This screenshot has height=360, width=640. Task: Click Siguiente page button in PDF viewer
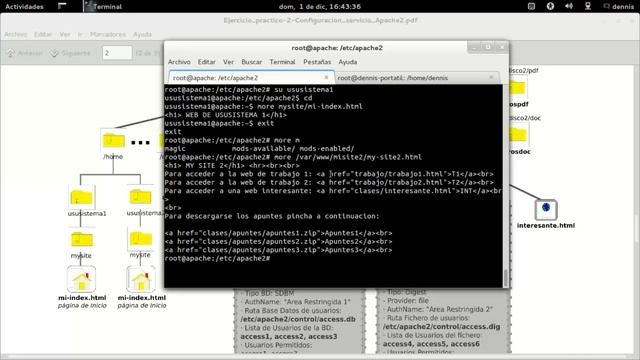point(70,53)
